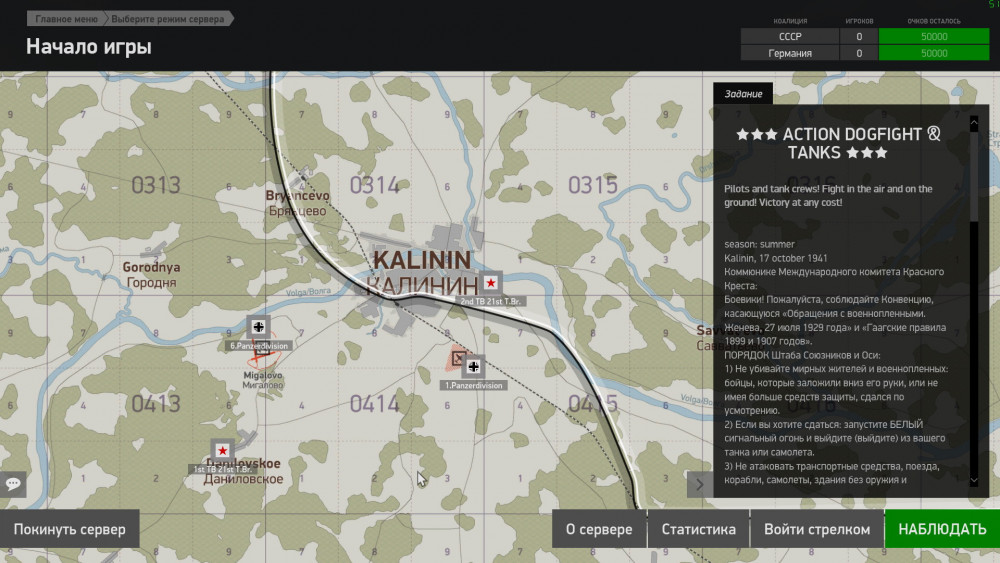
Task: Click grid square label 0314
Action: 374,186
